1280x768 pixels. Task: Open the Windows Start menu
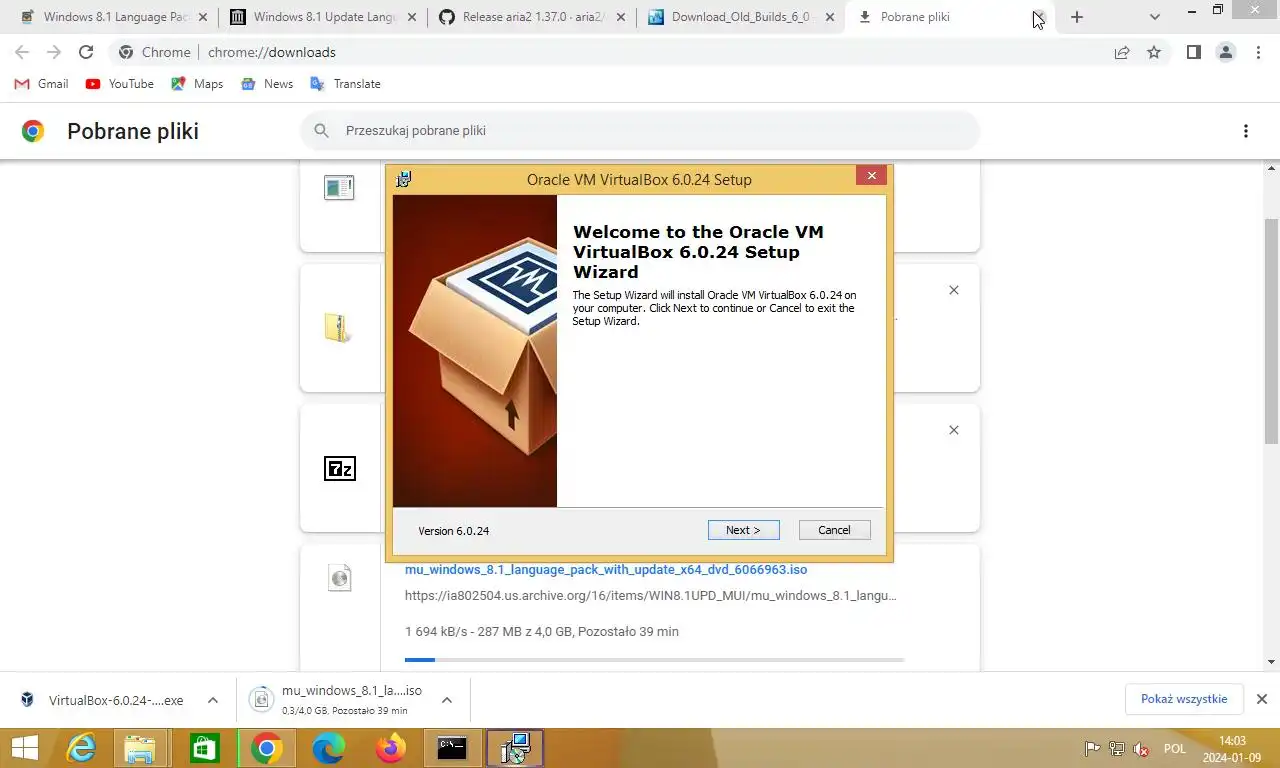24,749
